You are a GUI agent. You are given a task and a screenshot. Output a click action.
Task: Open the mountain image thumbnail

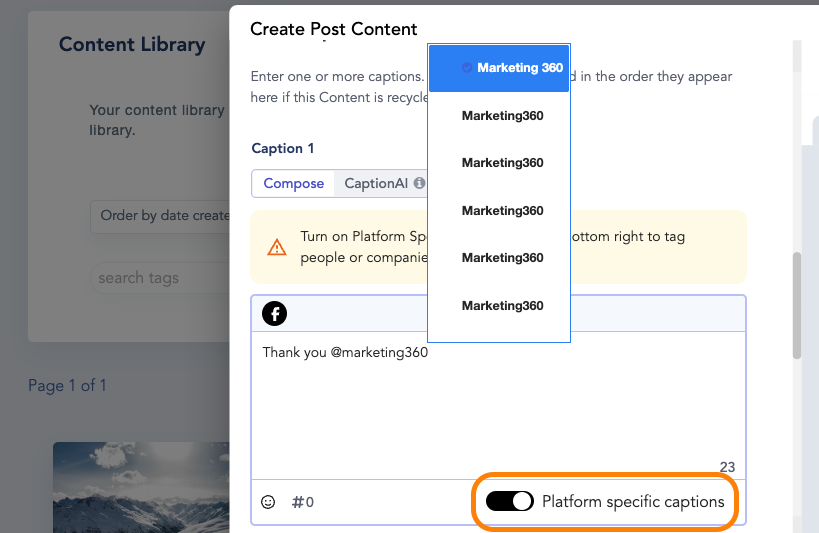click(x=141, y=487)
